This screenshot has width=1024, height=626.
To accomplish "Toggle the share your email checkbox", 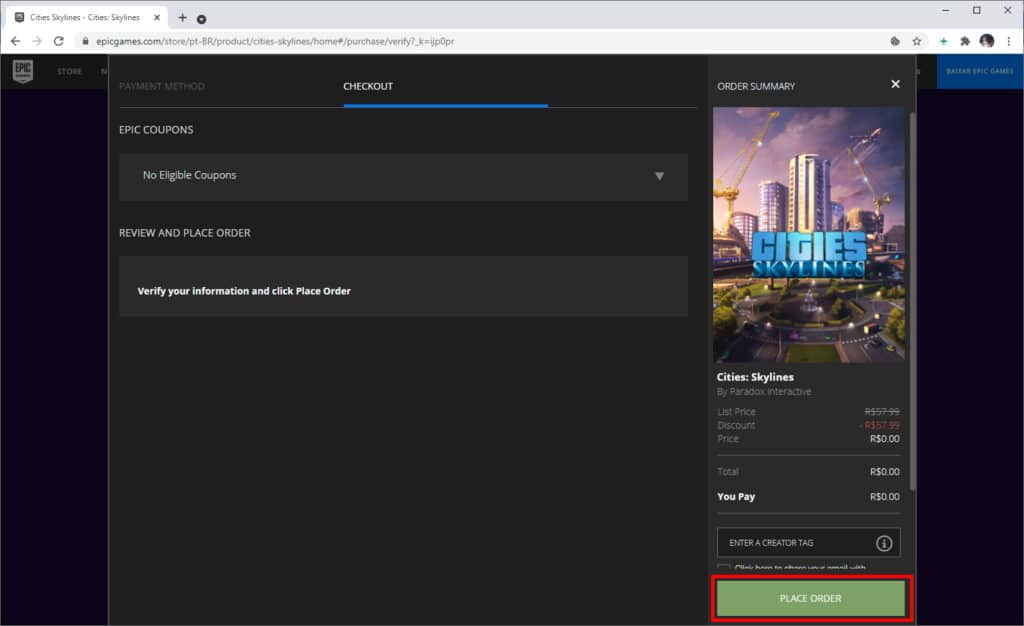I will pos(724,567).
